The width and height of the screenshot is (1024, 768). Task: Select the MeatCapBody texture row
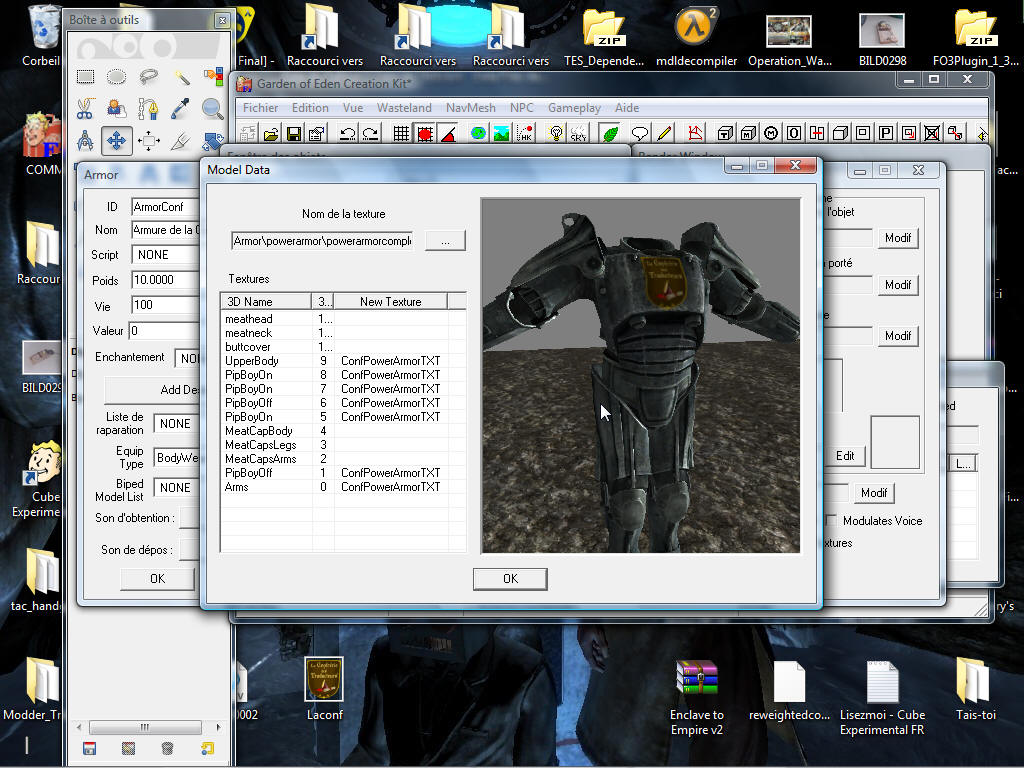tap(344, 431)
